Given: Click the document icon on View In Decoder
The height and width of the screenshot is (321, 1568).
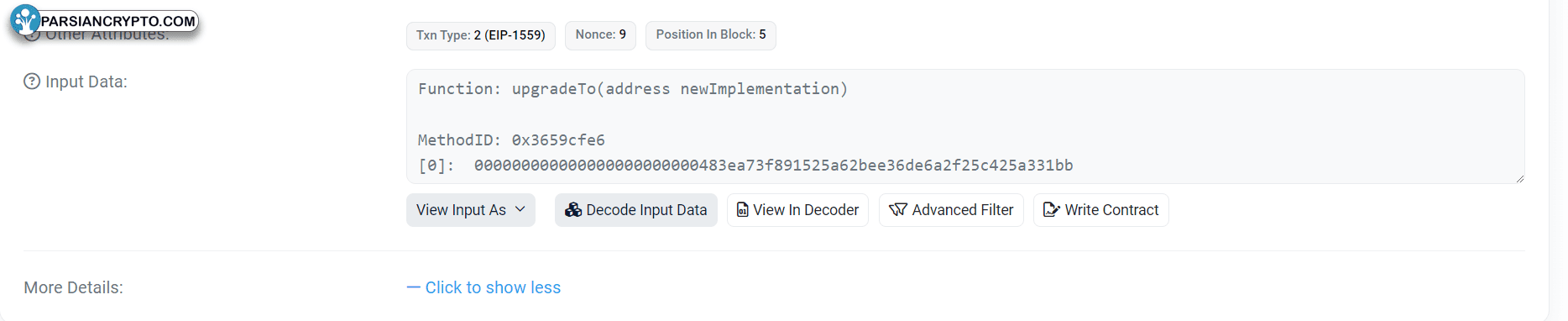Looking at the screenshot, I should point(742,210).
